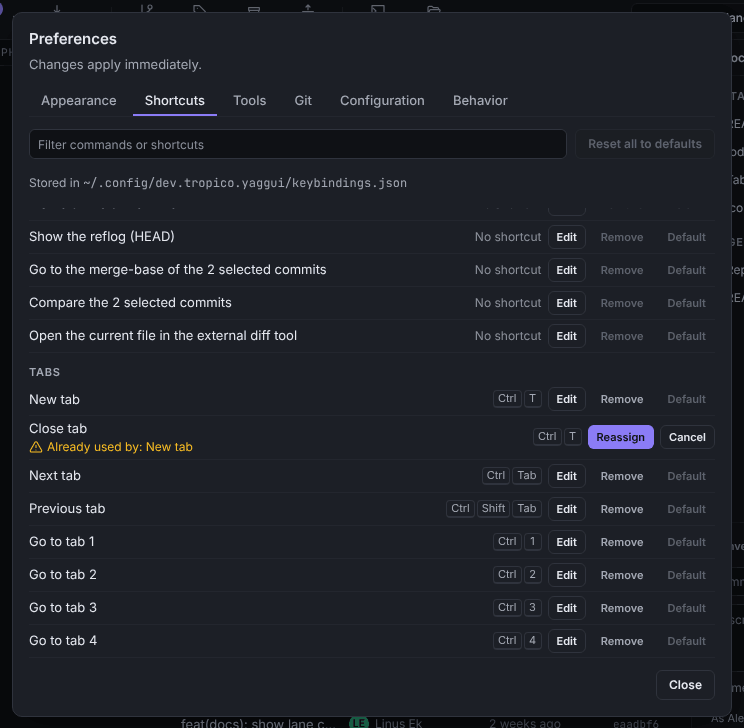This screenshot has height=728, width=744.
Task: Click Open the current file in external diff label
Action: [163, 336]
